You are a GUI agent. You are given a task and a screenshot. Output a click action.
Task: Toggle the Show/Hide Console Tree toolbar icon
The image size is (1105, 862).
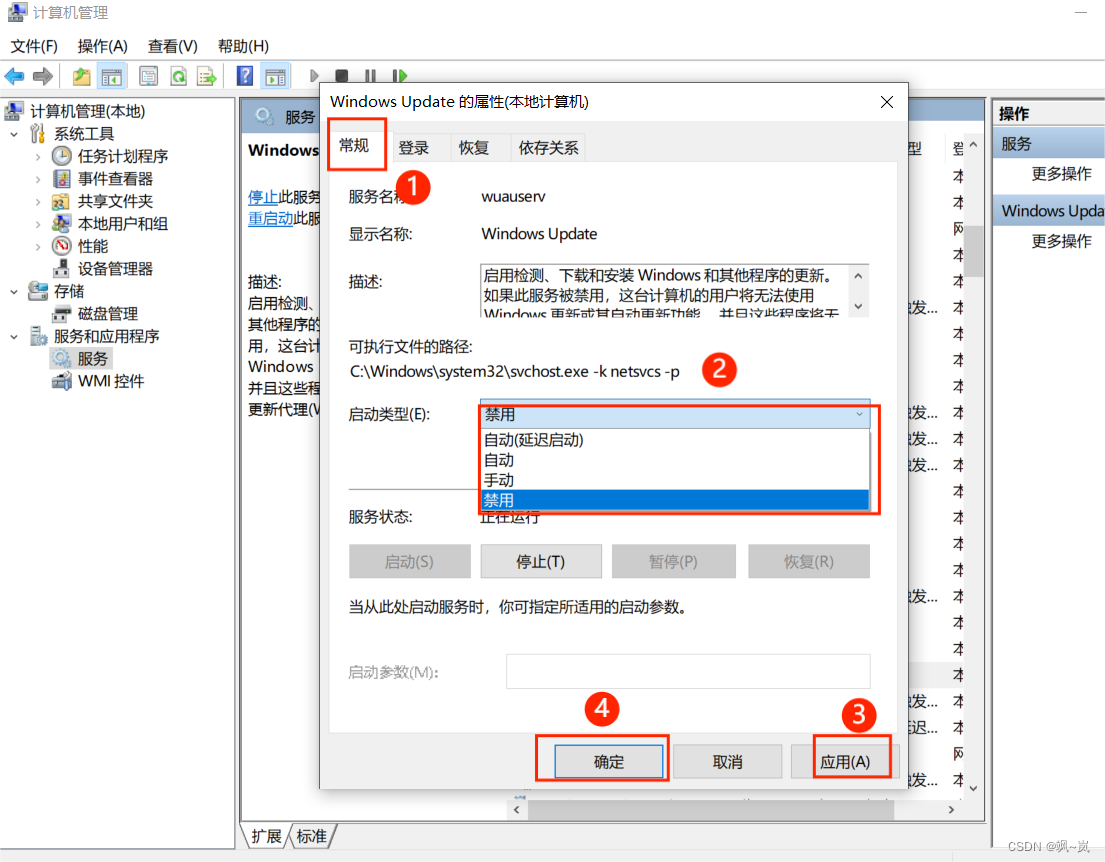coord(111,76)
